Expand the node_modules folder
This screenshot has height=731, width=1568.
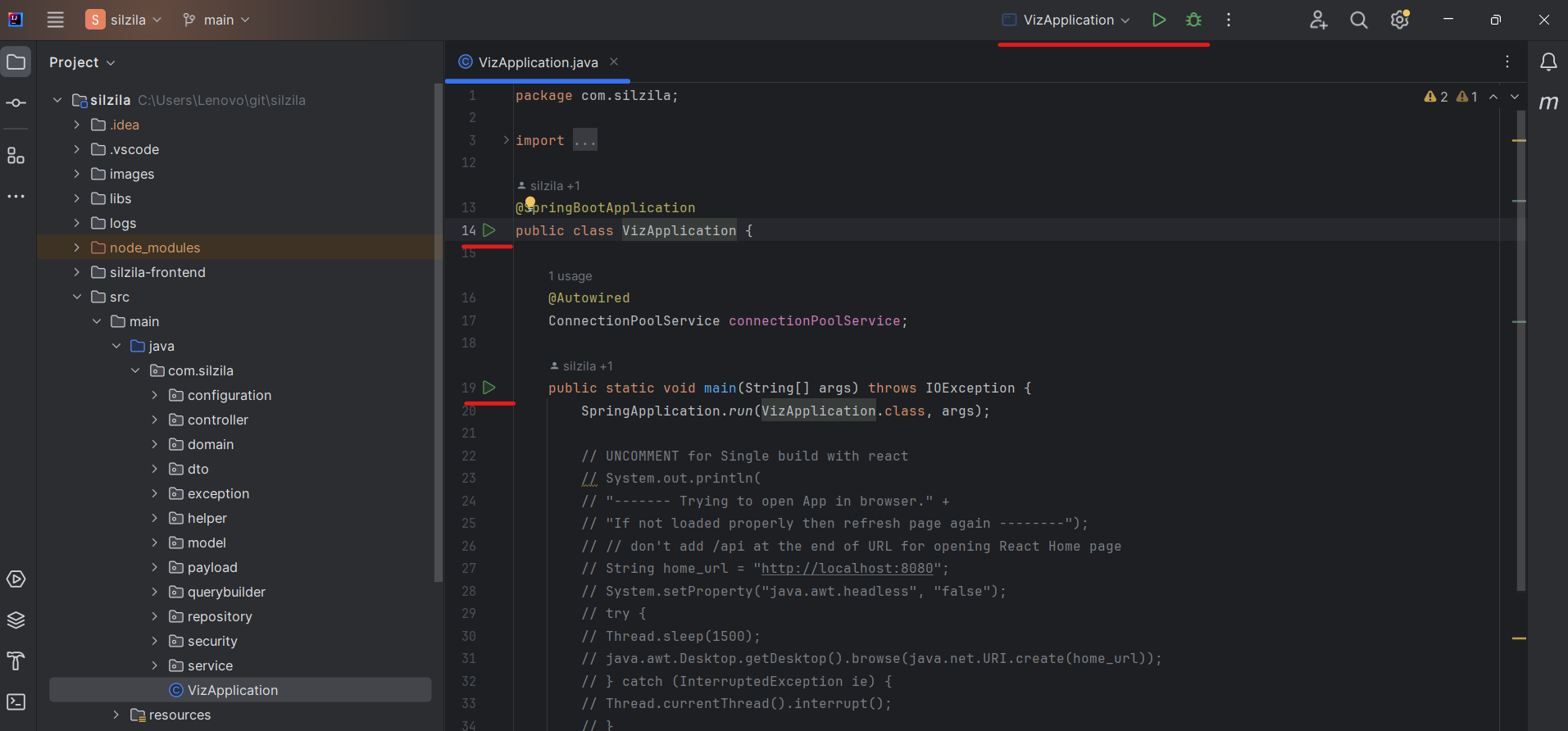pos(77,247)
